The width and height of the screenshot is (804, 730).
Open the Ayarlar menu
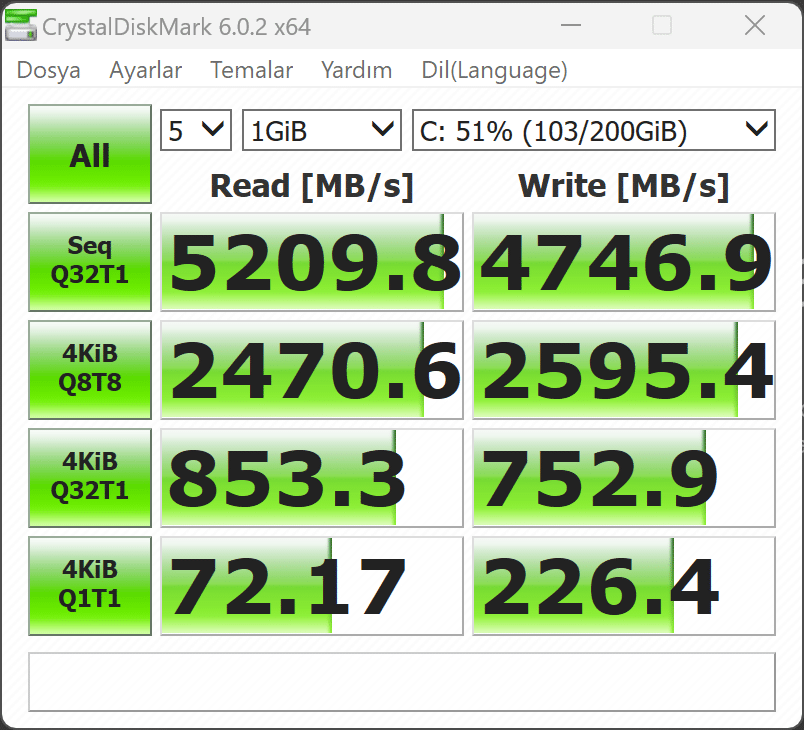[146, 70]
